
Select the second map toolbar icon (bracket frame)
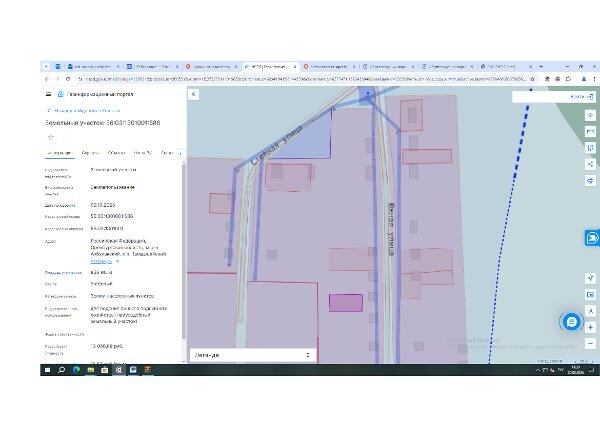[590, 132]
